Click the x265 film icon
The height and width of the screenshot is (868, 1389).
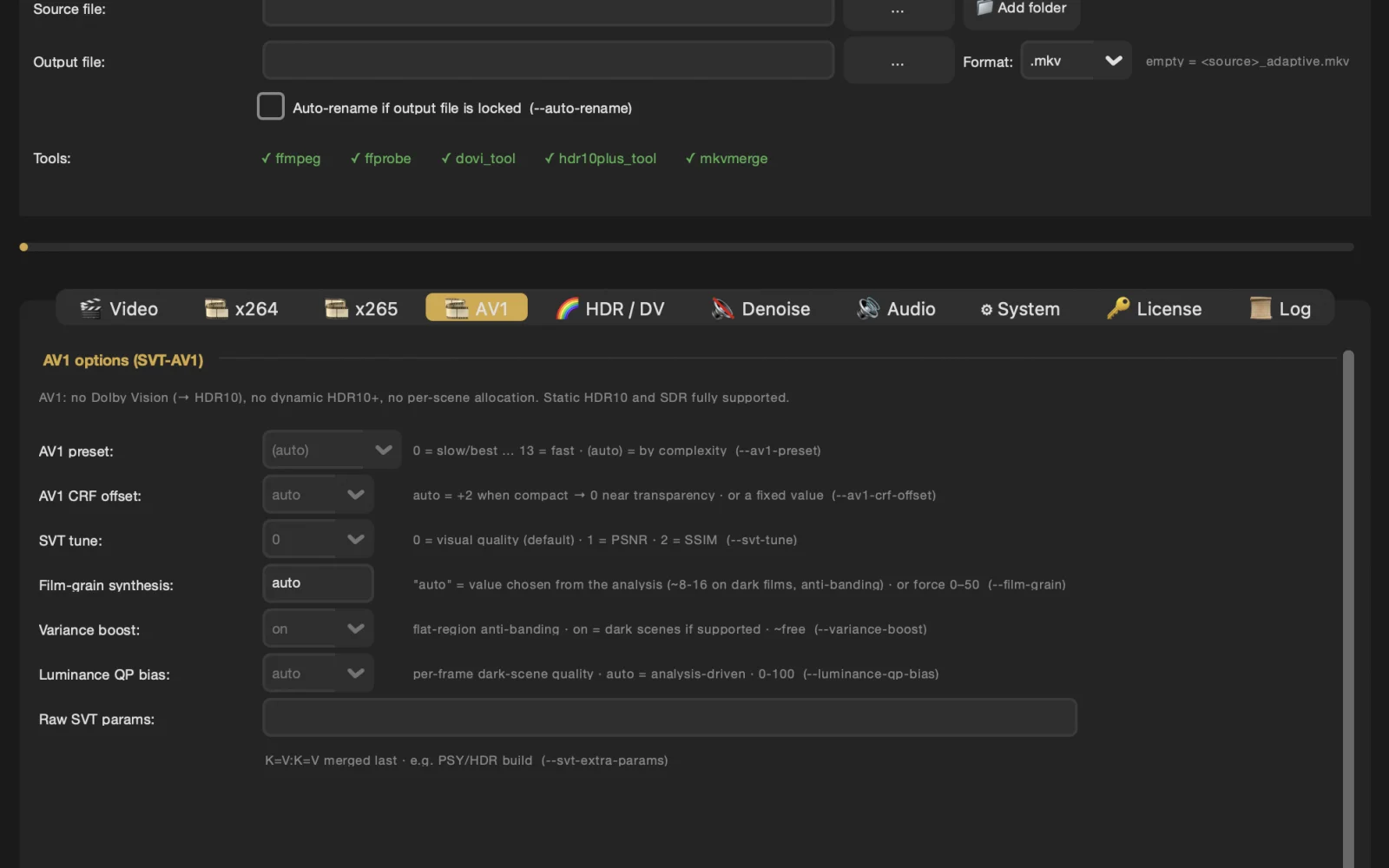click(336, 308)
